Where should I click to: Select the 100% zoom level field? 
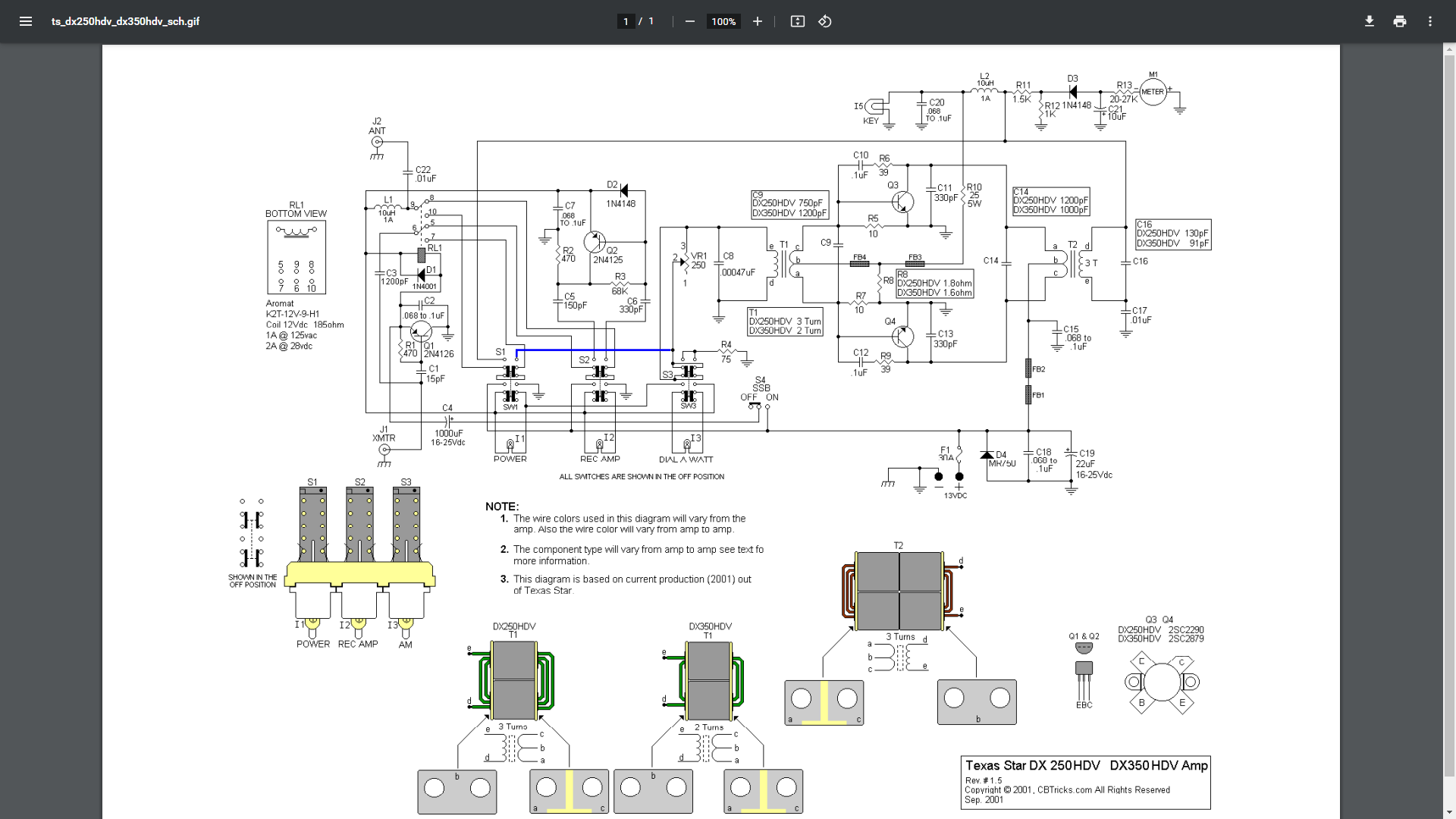723,21
